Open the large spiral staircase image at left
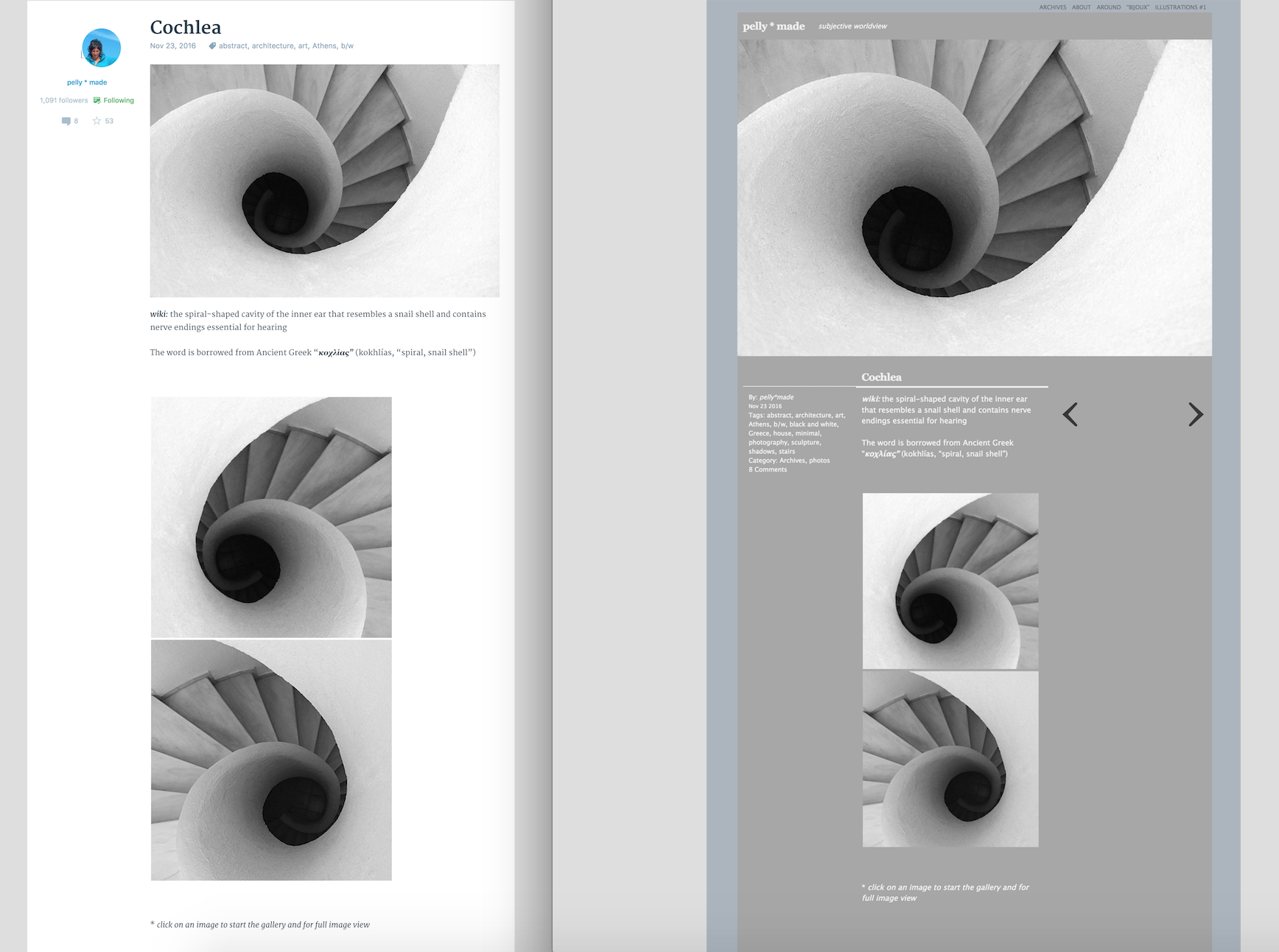 pyautogui.click(x=324, y=181)
